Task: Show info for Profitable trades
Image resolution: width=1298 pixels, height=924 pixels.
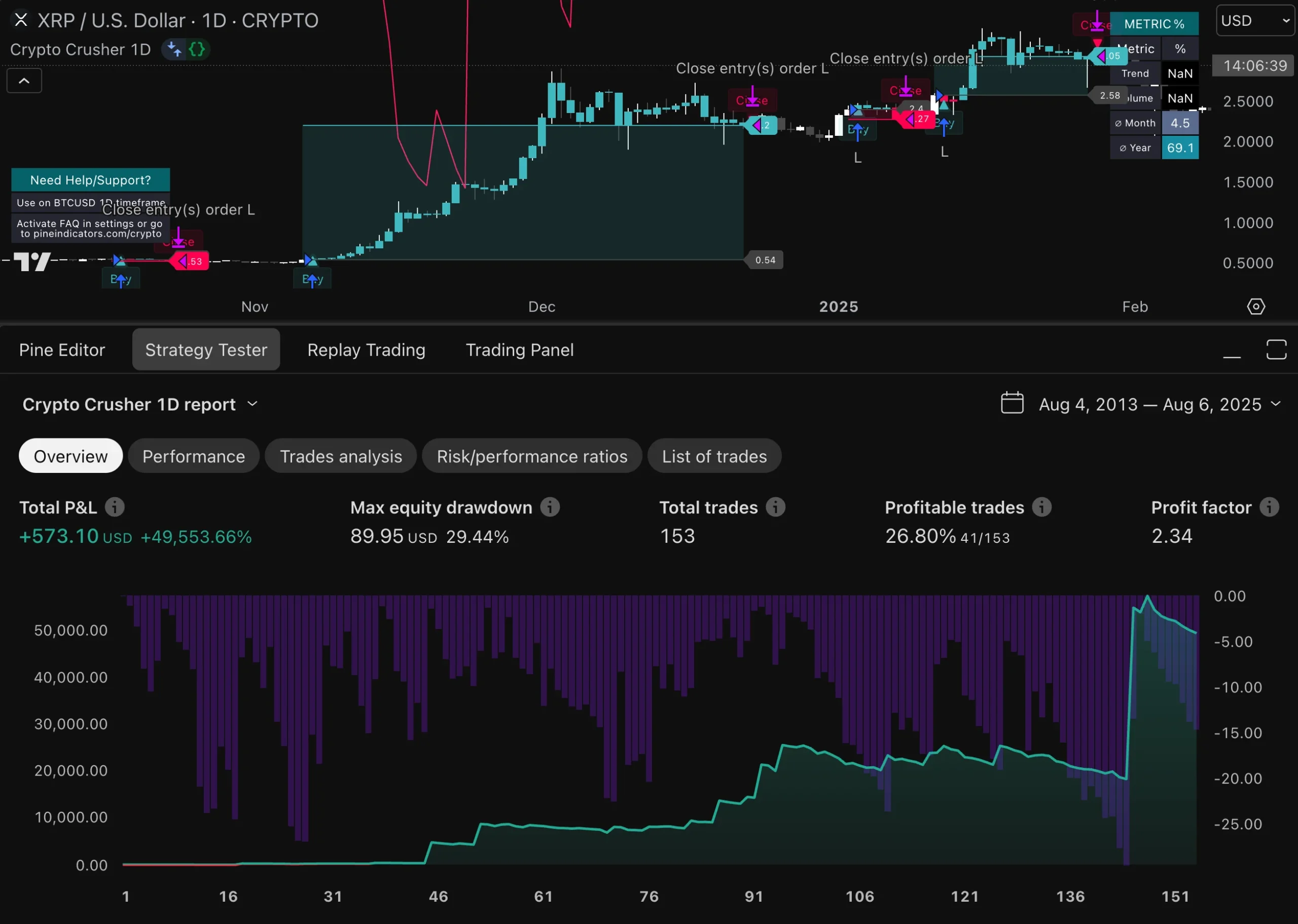Action: [x=1042, y=507]
